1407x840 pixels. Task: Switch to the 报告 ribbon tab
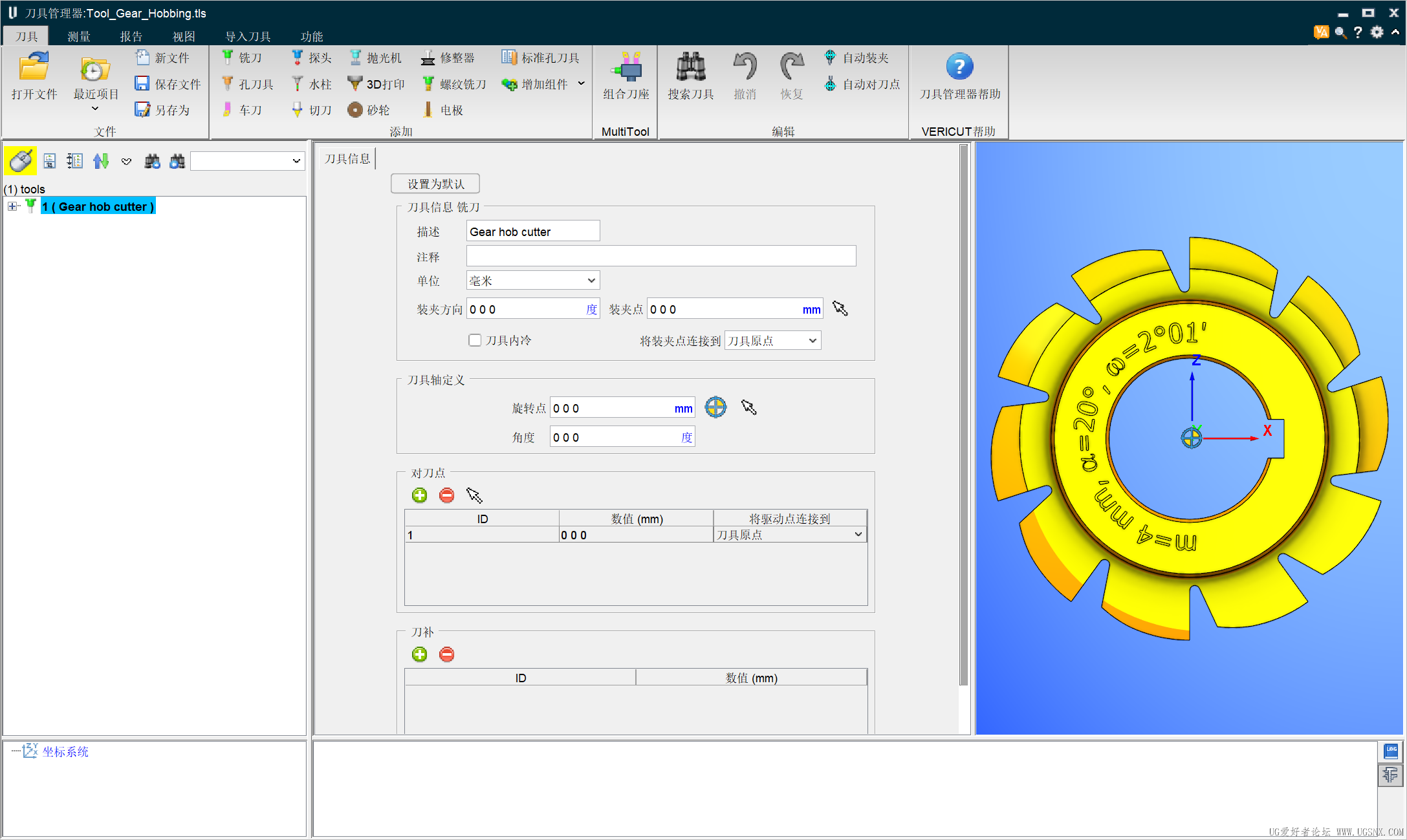pos(131,36)
